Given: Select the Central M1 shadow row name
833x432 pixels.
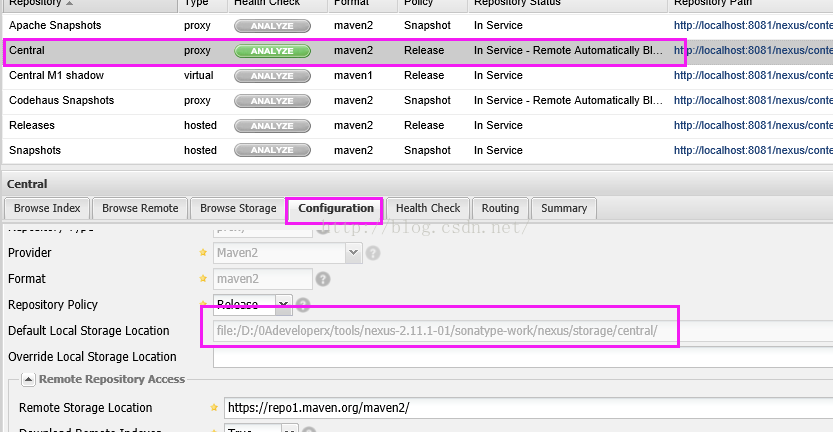Looking at the screenshot, I should pos(56,75).
